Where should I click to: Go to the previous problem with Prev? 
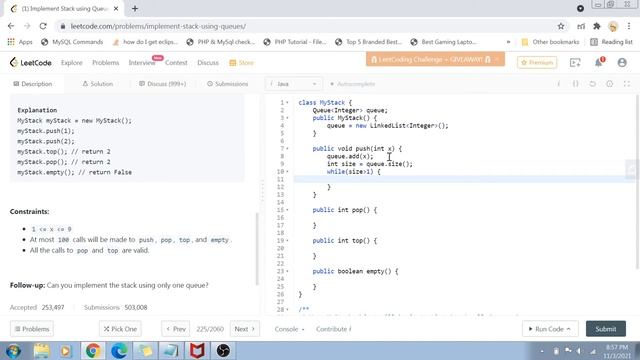pos(176,329)
